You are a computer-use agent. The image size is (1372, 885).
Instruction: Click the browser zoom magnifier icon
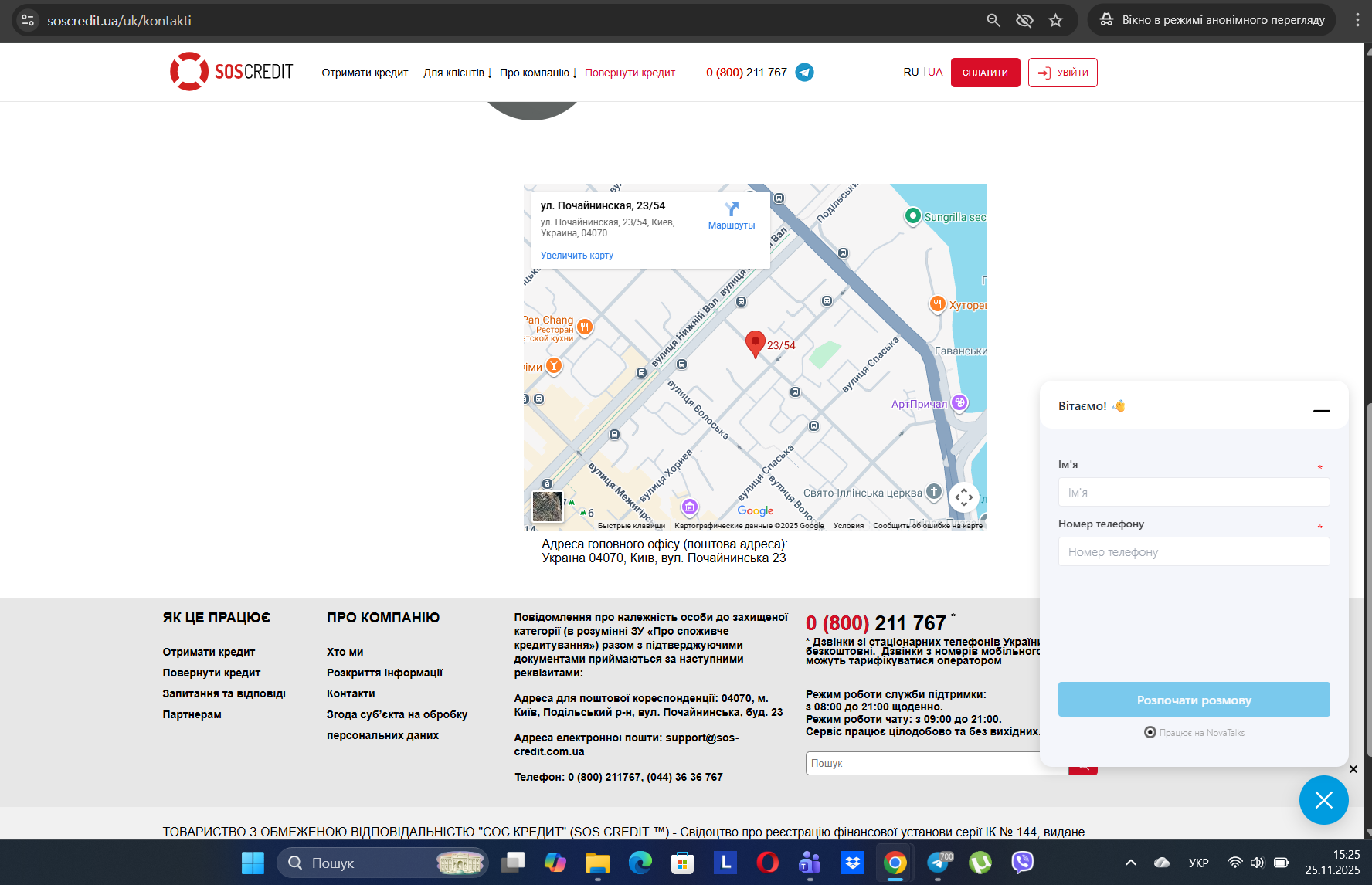coord(993,21)
